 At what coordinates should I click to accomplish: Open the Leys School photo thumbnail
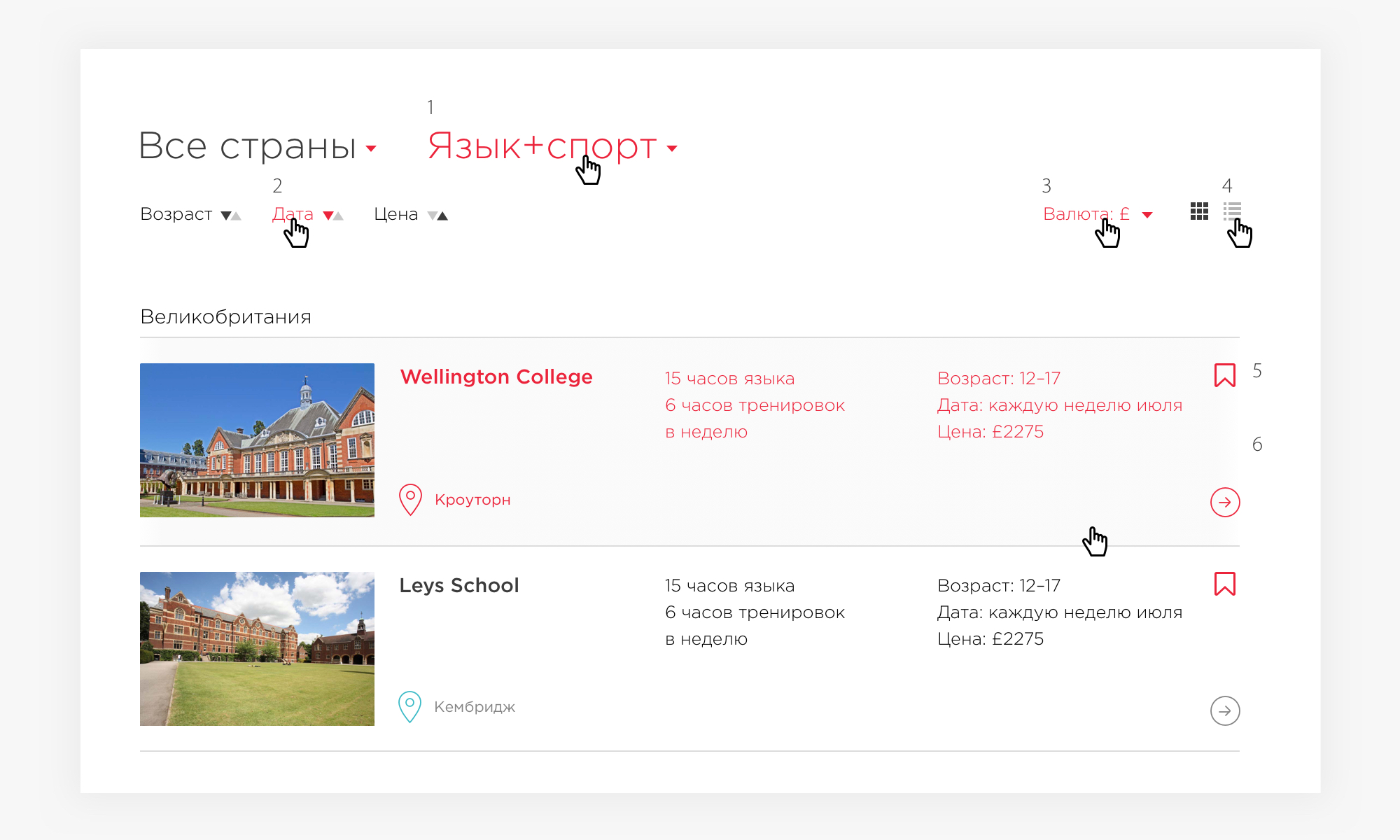pyautogui.click(x=257, y=649)
